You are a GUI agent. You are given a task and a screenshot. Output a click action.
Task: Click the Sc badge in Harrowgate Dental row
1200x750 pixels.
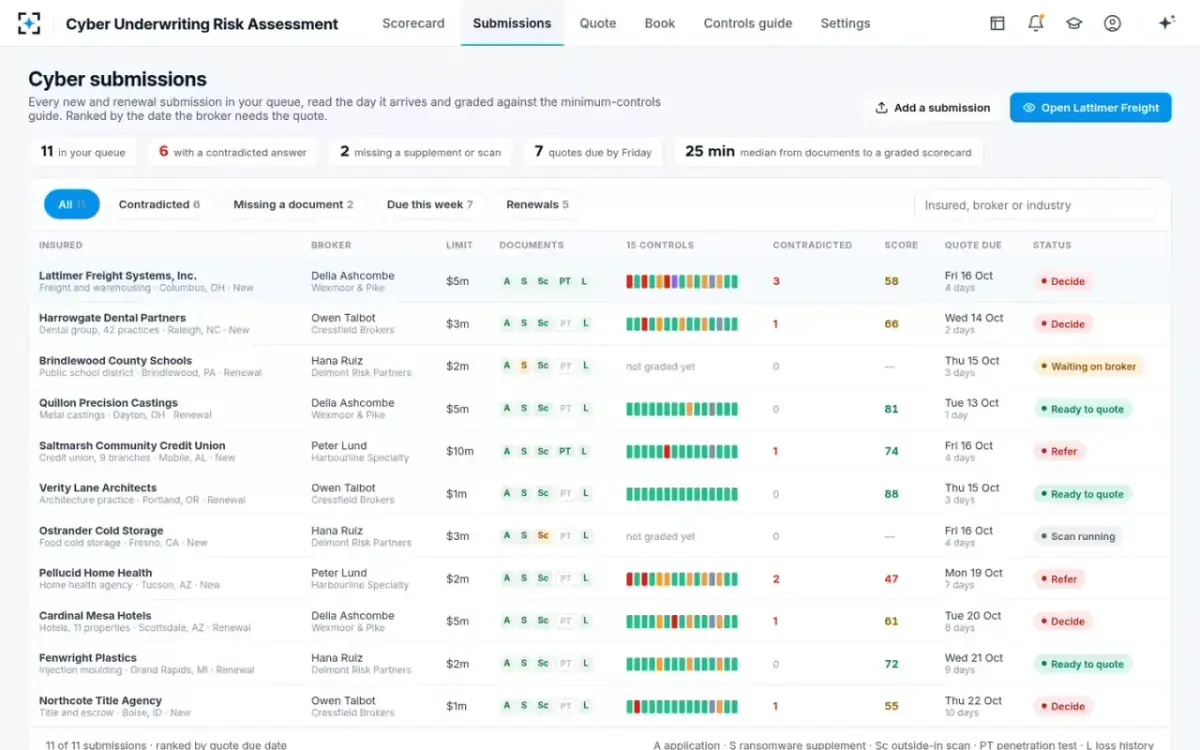point(543,324)
